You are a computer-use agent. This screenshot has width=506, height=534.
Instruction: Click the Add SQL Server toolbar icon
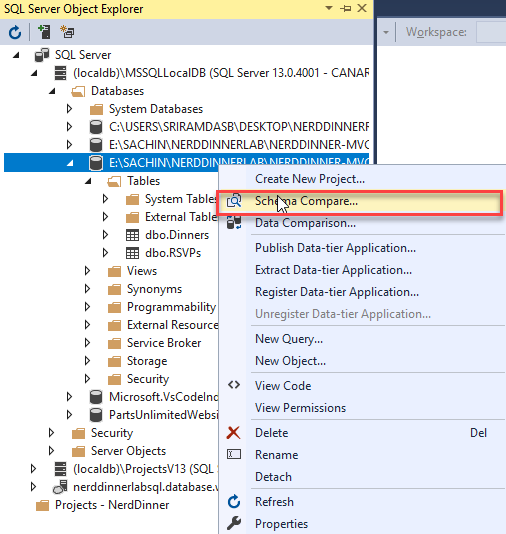click(44, 32)
